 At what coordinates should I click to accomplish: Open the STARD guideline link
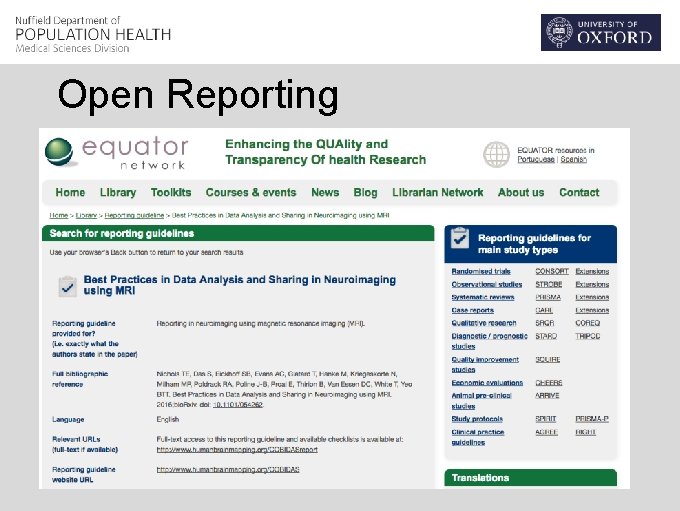click(546, 336)
